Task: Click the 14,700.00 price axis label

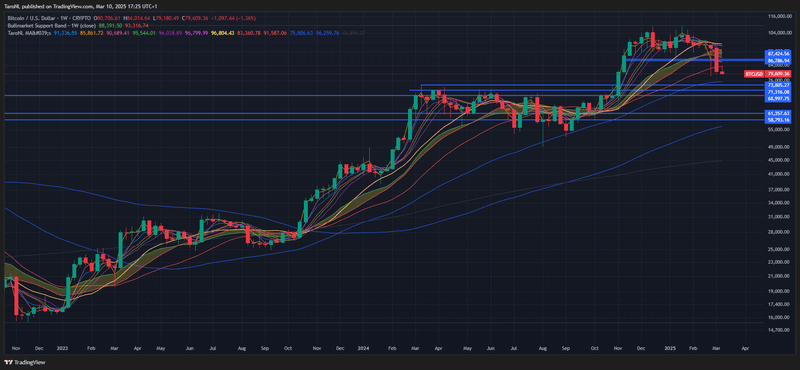Action: coord(778,330)
